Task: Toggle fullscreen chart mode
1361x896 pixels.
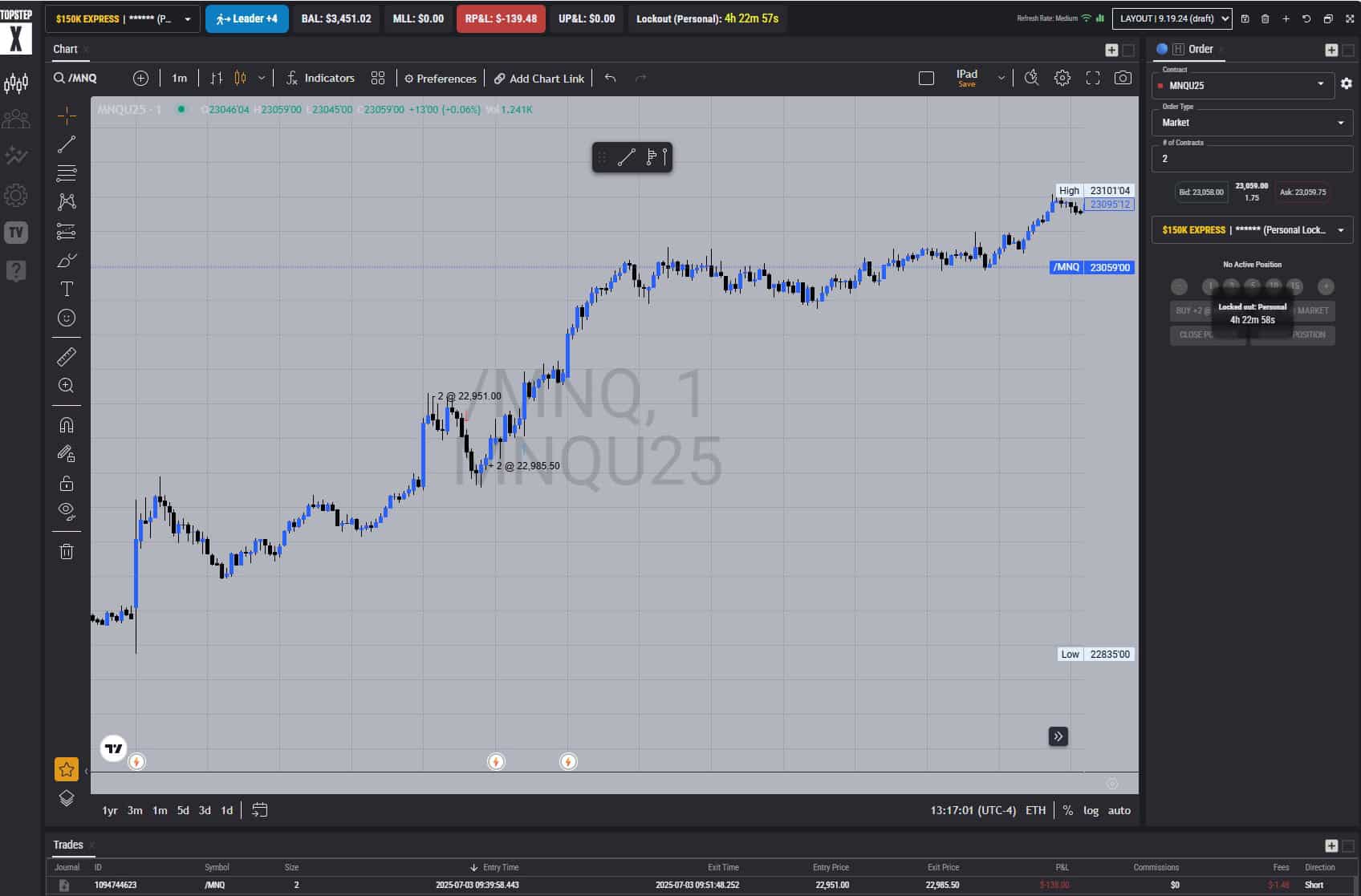Action: [1093, 78]
